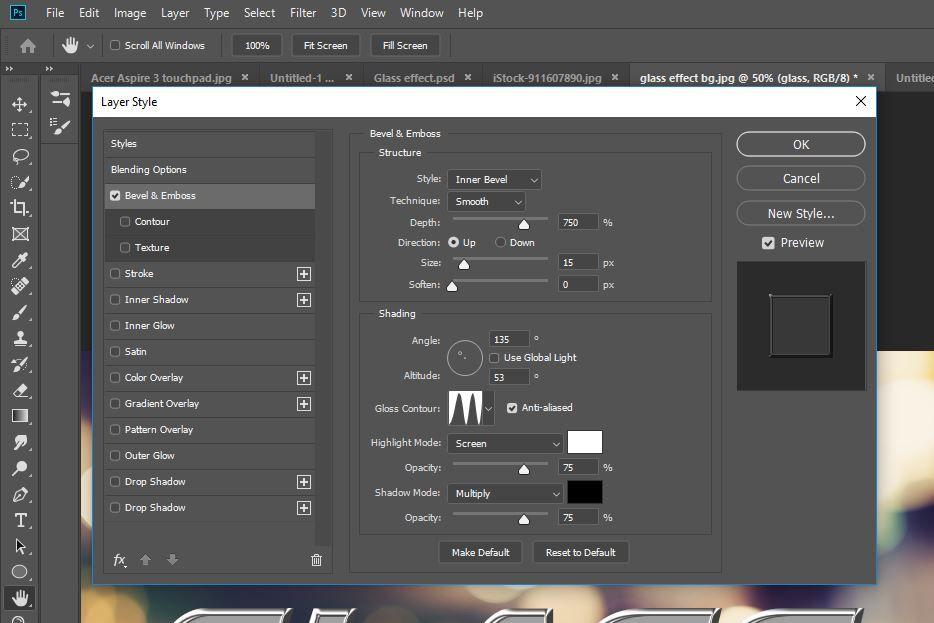Open the Technique dropdown Smooth
Screen dimensions: 934x623
click(x=486, y=201)
